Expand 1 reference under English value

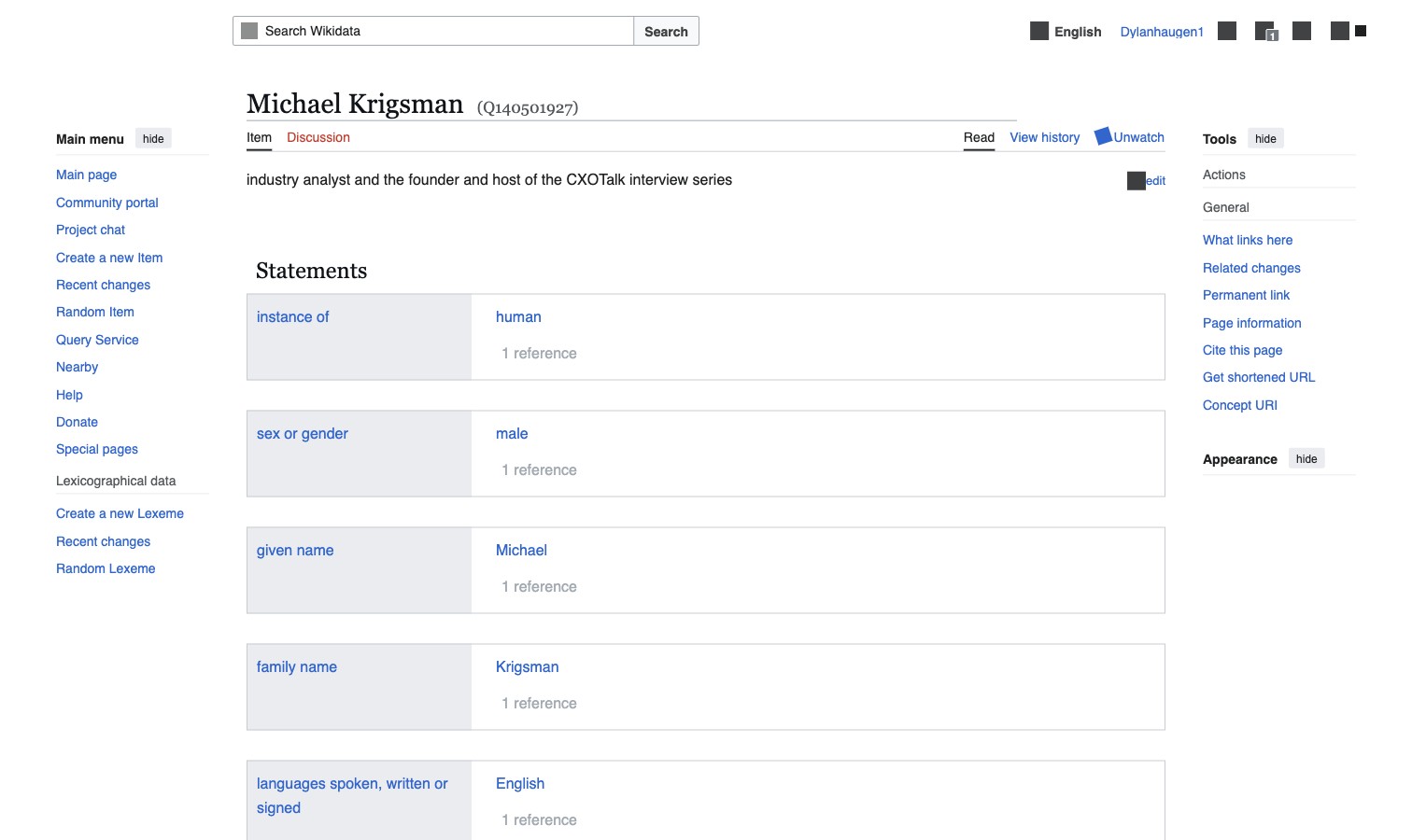[x=539, y=820]
